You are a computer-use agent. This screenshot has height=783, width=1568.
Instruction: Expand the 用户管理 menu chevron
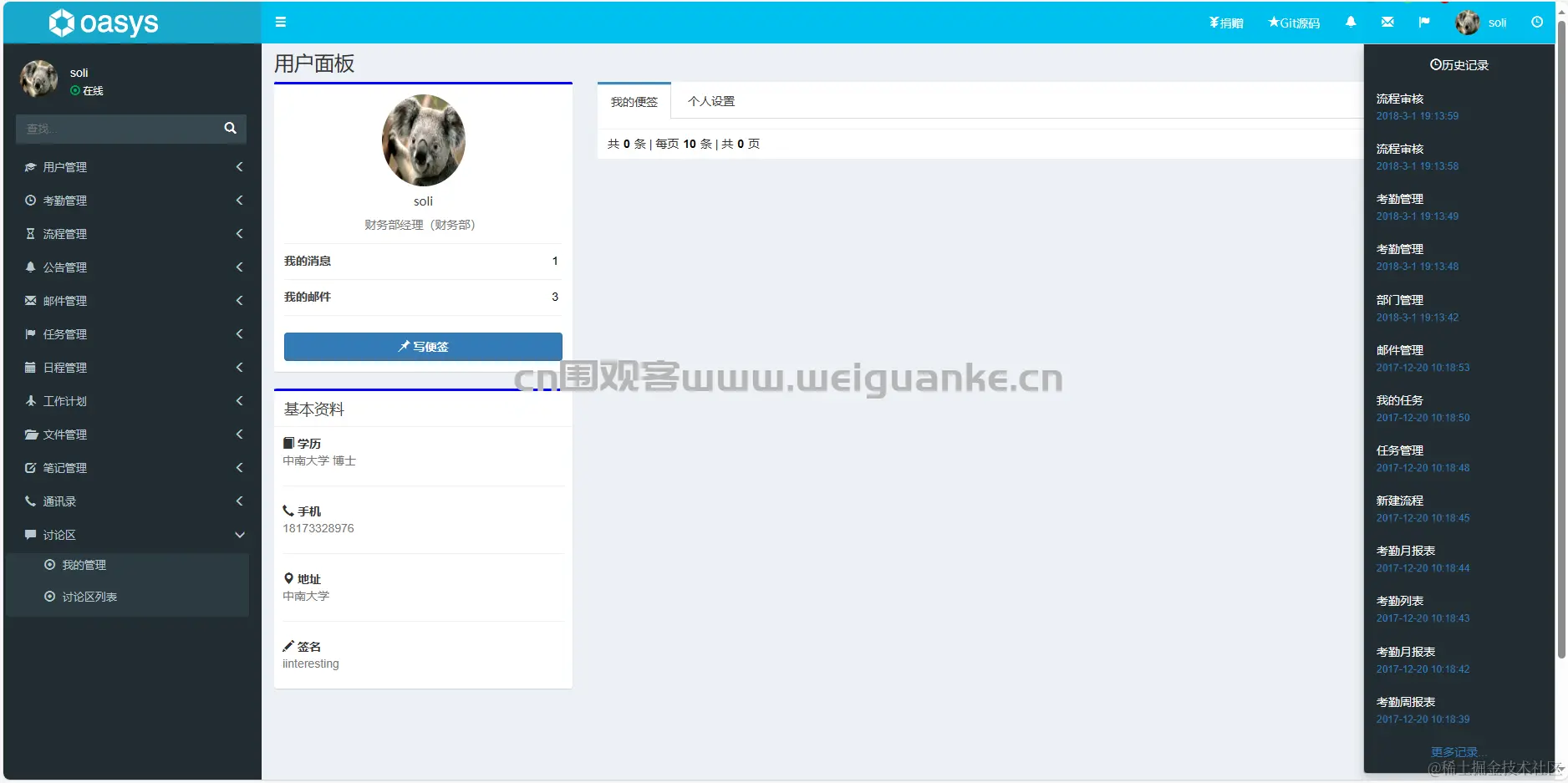click(x=240, y=167)
